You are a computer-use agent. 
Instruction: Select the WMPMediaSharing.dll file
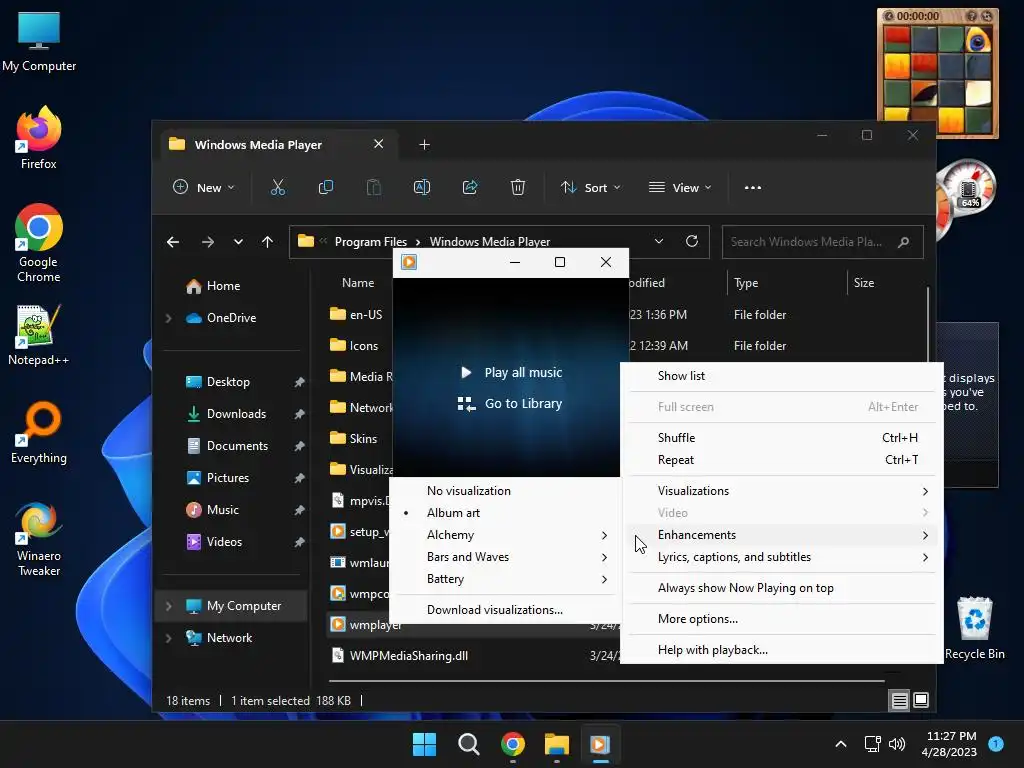(408, 656)
